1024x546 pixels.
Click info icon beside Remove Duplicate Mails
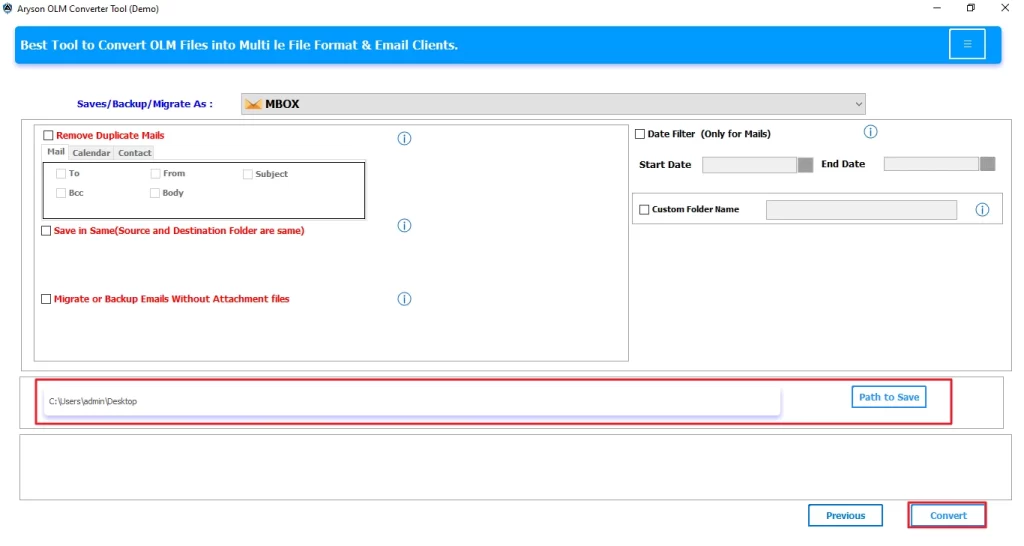click(404, 138)
